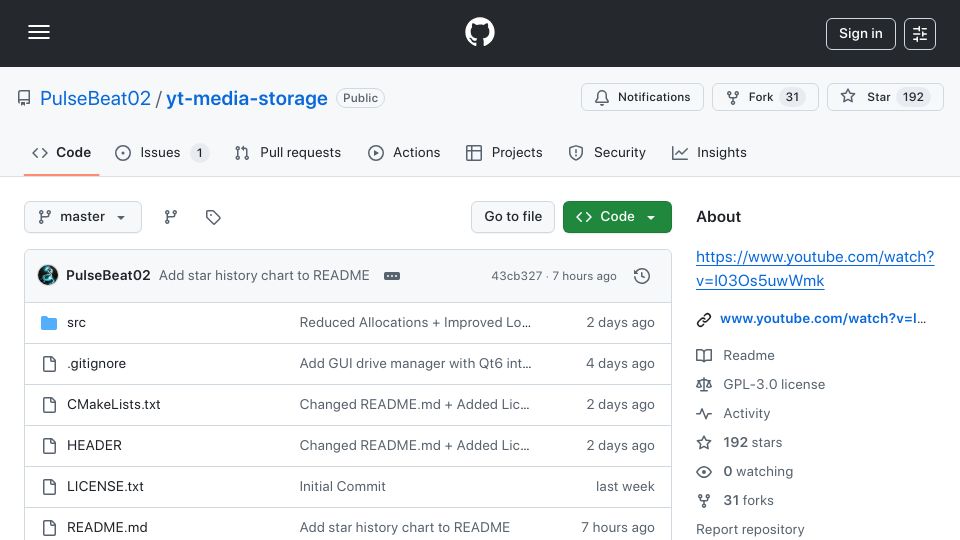Open www.youtube.com/watch website link
960x540 pixels.
[823, 319]
